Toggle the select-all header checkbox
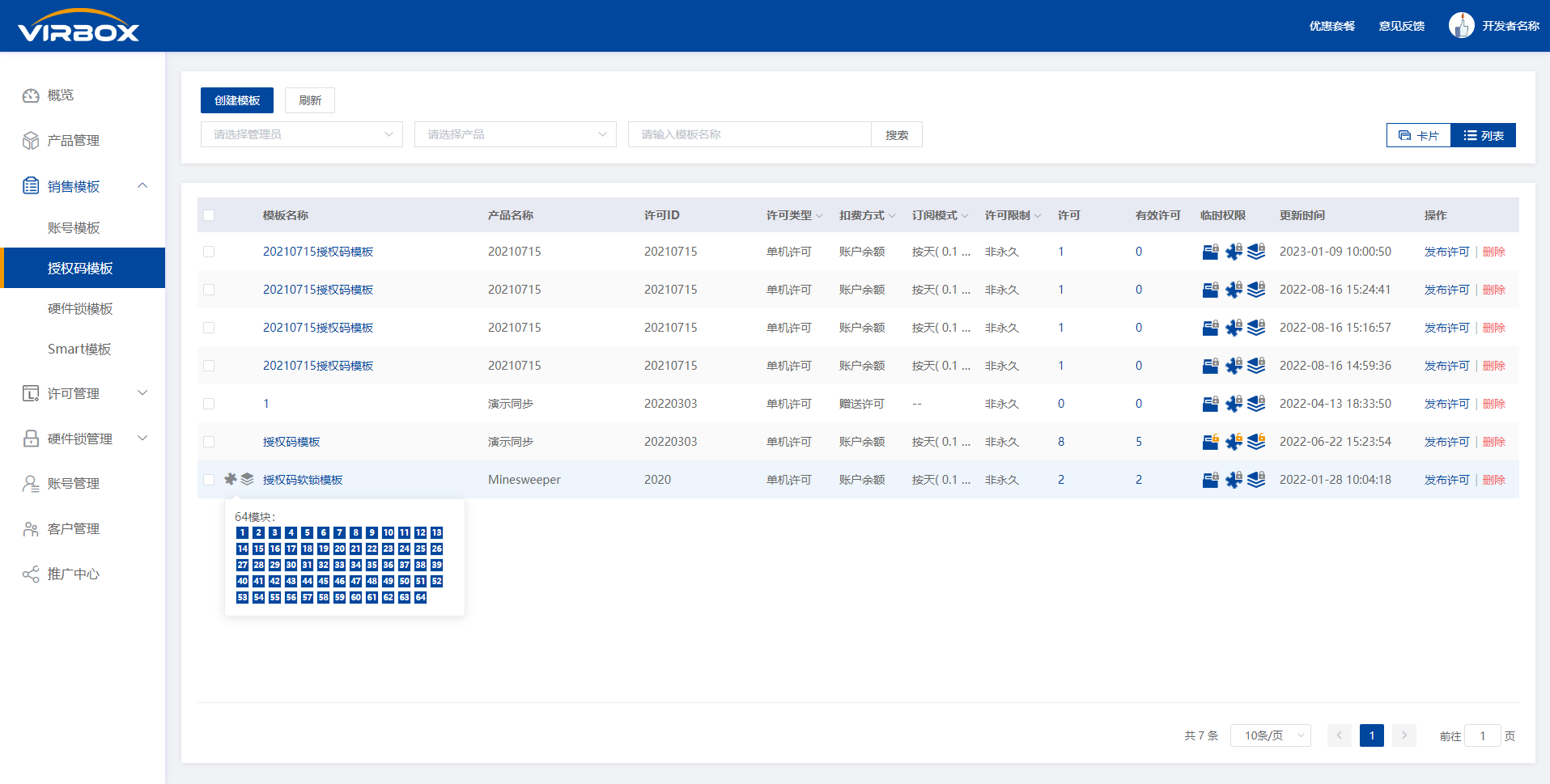1550x784 pixels. pyautogui.click(x=209, y=215)
